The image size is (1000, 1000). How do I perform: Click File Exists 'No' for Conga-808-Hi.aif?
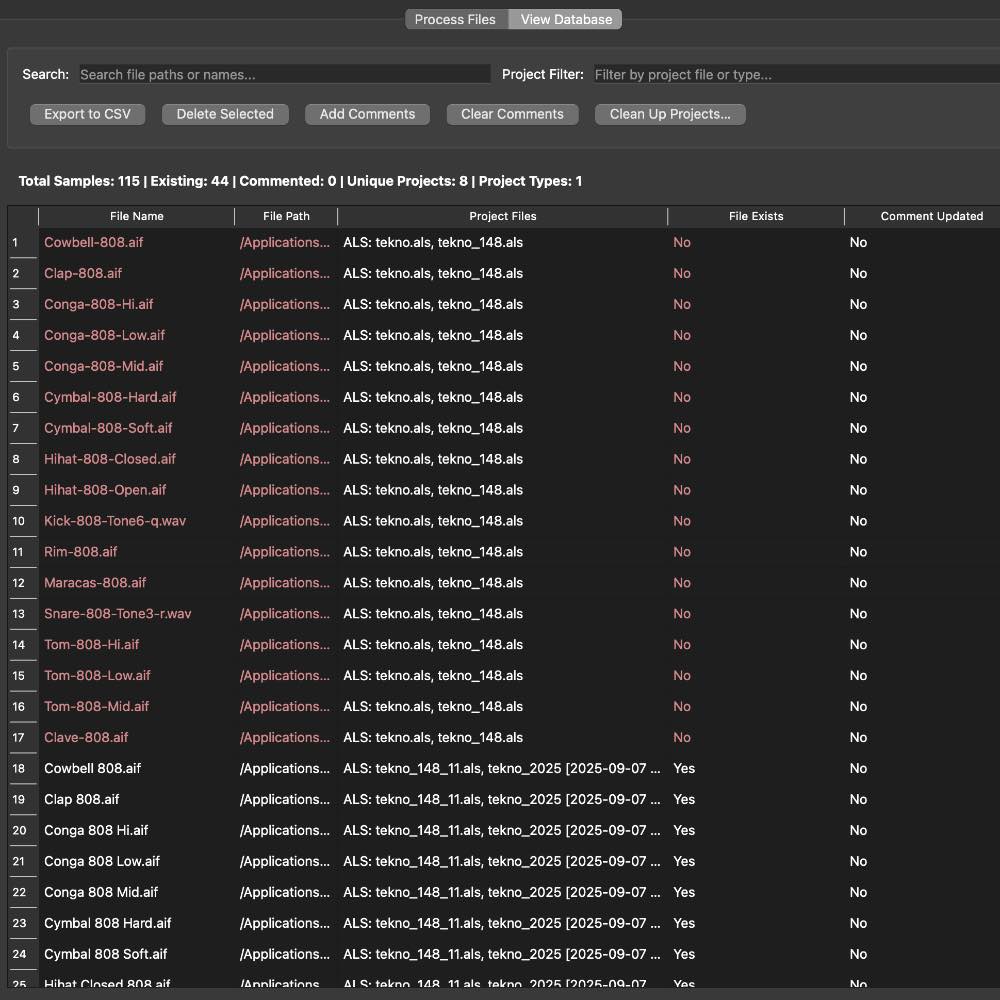pos(682,304)
